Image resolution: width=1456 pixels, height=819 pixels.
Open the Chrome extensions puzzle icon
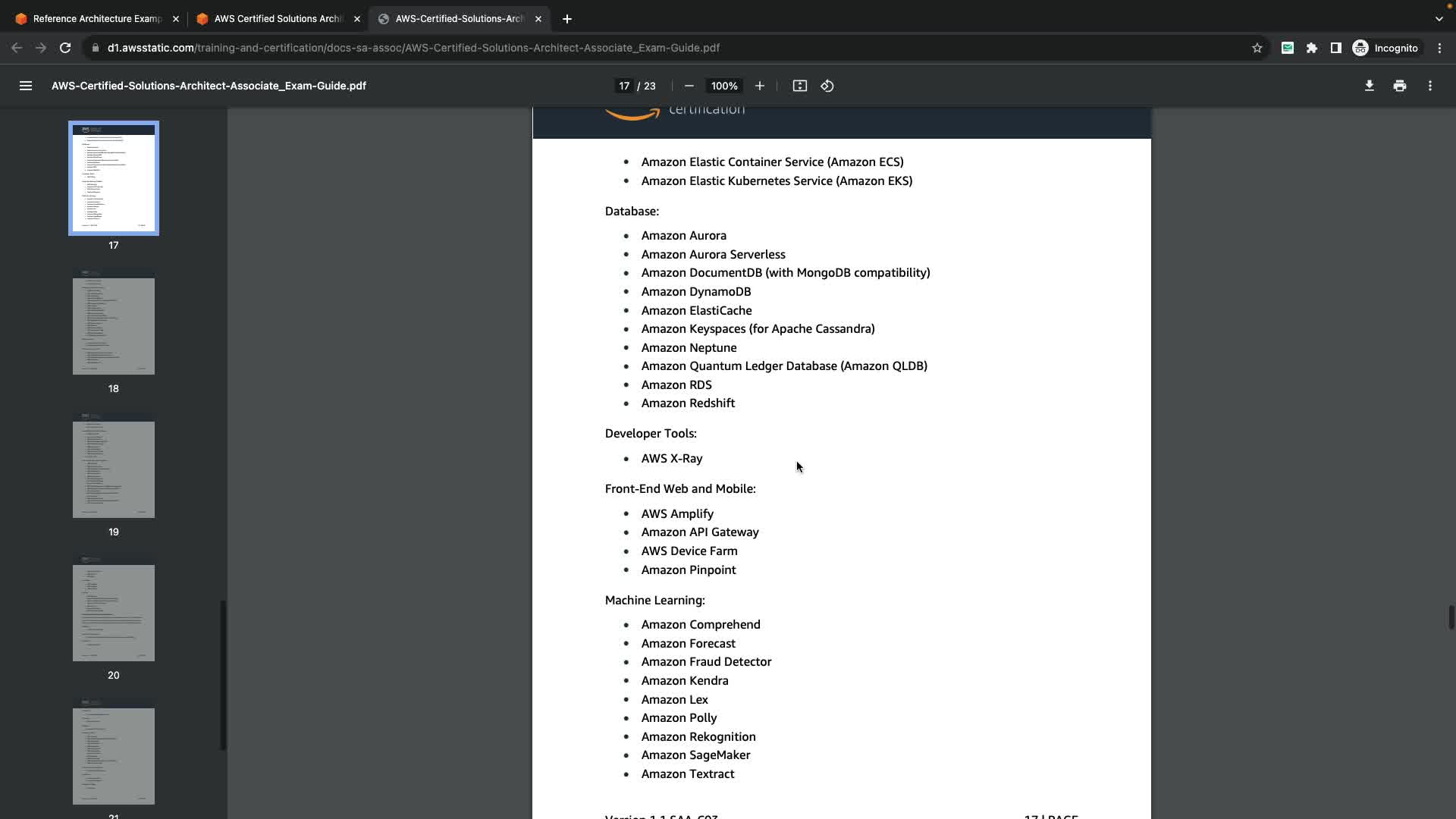(x=1311, y=48)
